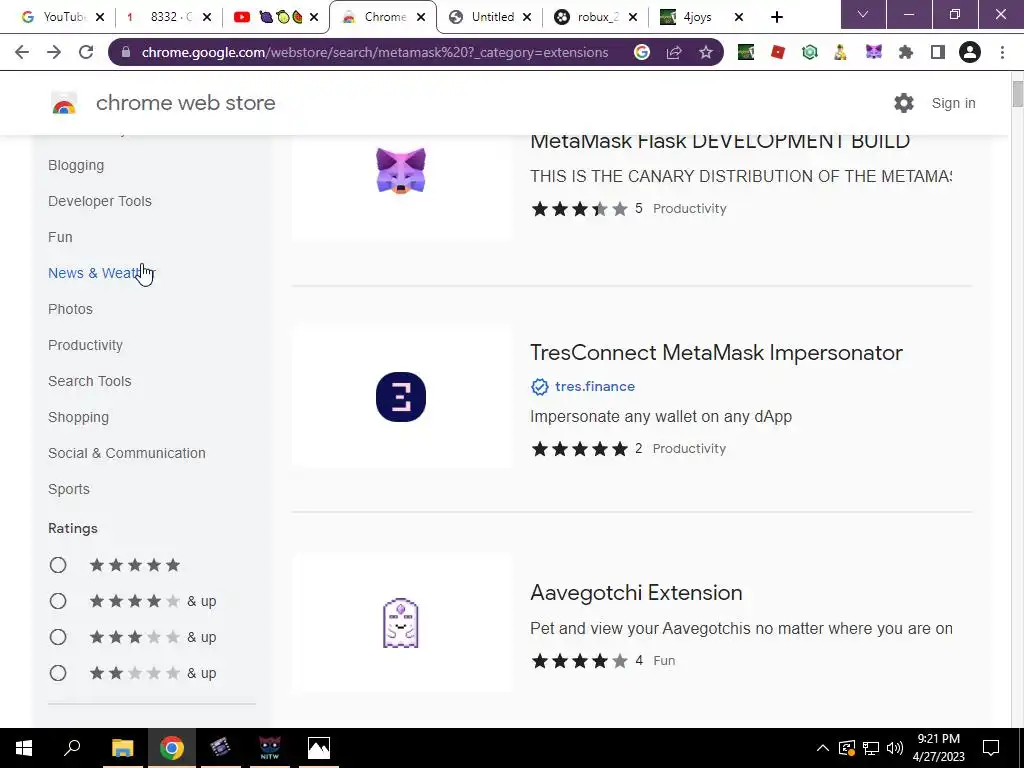Click 'Impersonate any wallet on any dApp'
The width and height of the screenshot is (1024, 768).
click(661, 417)
